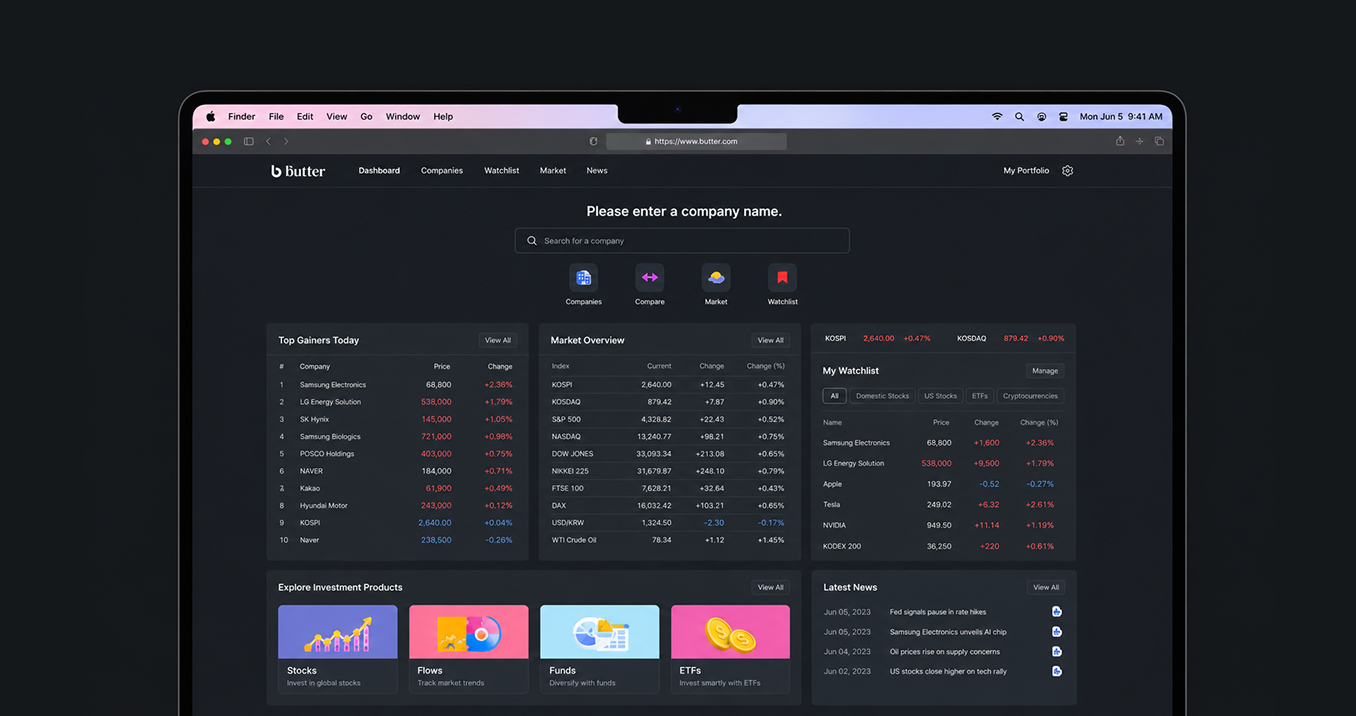Go to the Companies nav item
Image resolution: width=1356 pixels, height=716 pixels.
point(442,171)
